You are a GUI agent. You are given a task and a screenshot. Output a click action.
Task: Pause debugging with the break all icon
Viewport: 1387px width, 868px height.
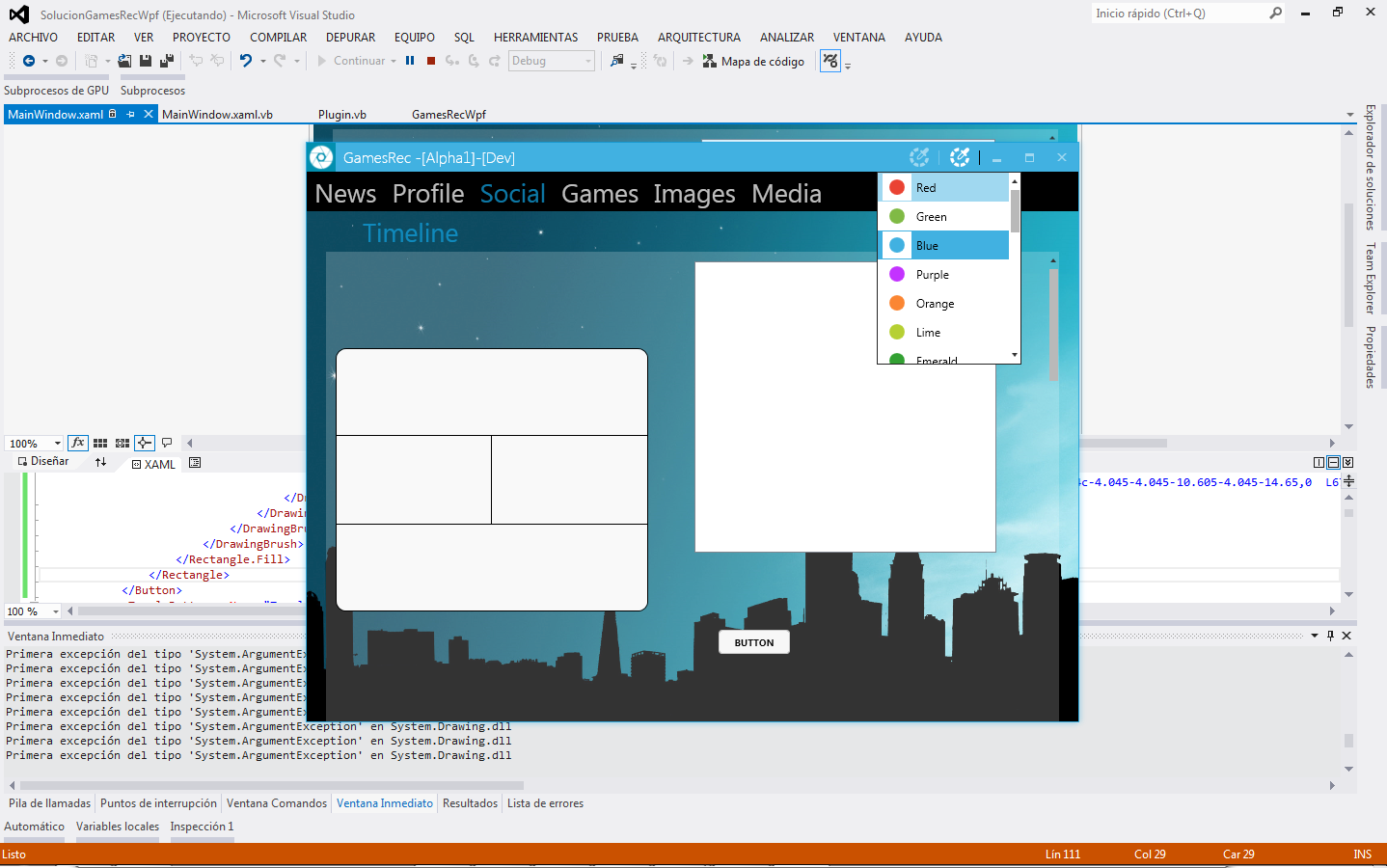[410, 61]
